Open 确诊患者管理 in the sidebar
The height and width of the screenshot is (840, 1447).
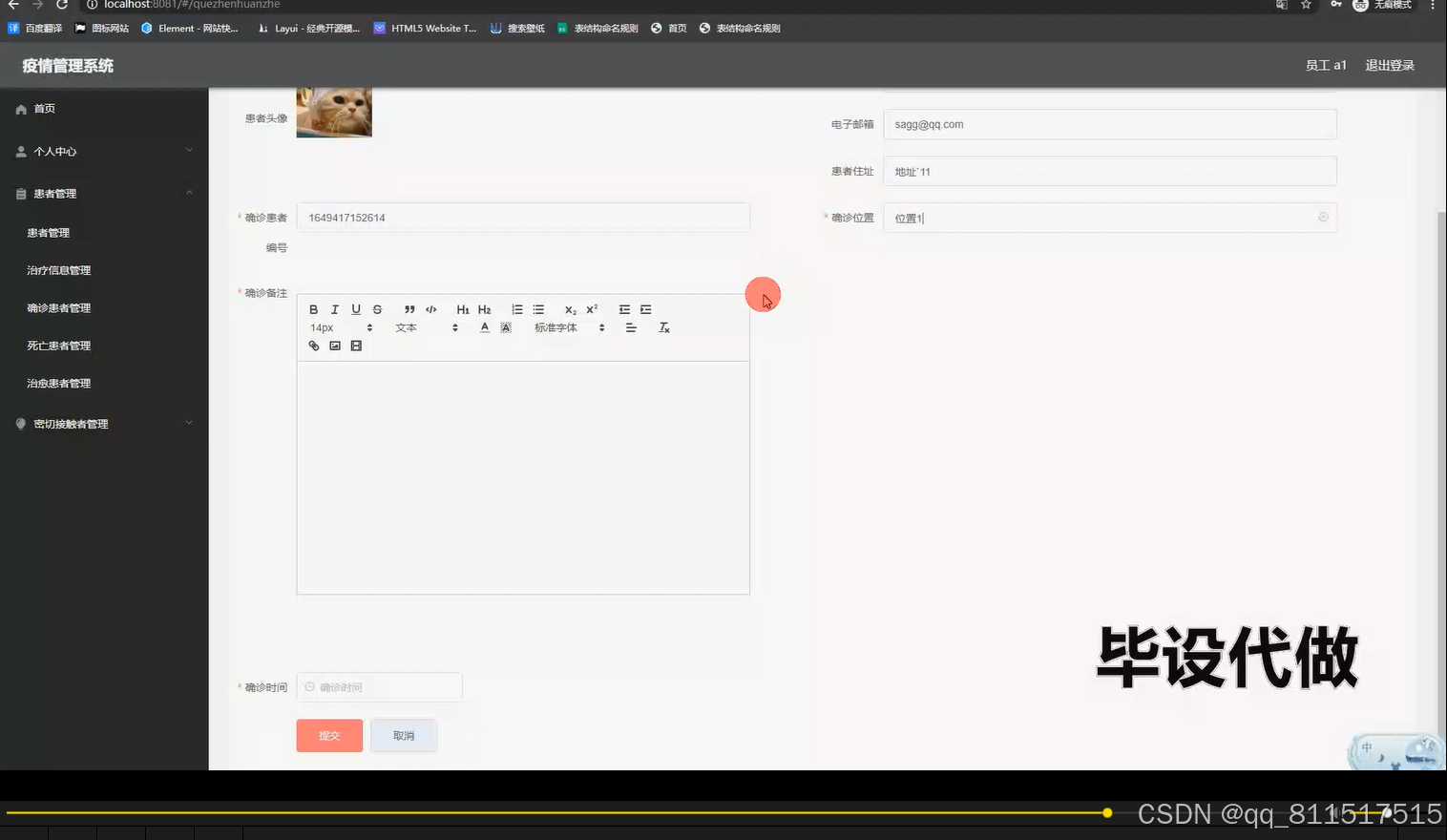pos(58,307)
